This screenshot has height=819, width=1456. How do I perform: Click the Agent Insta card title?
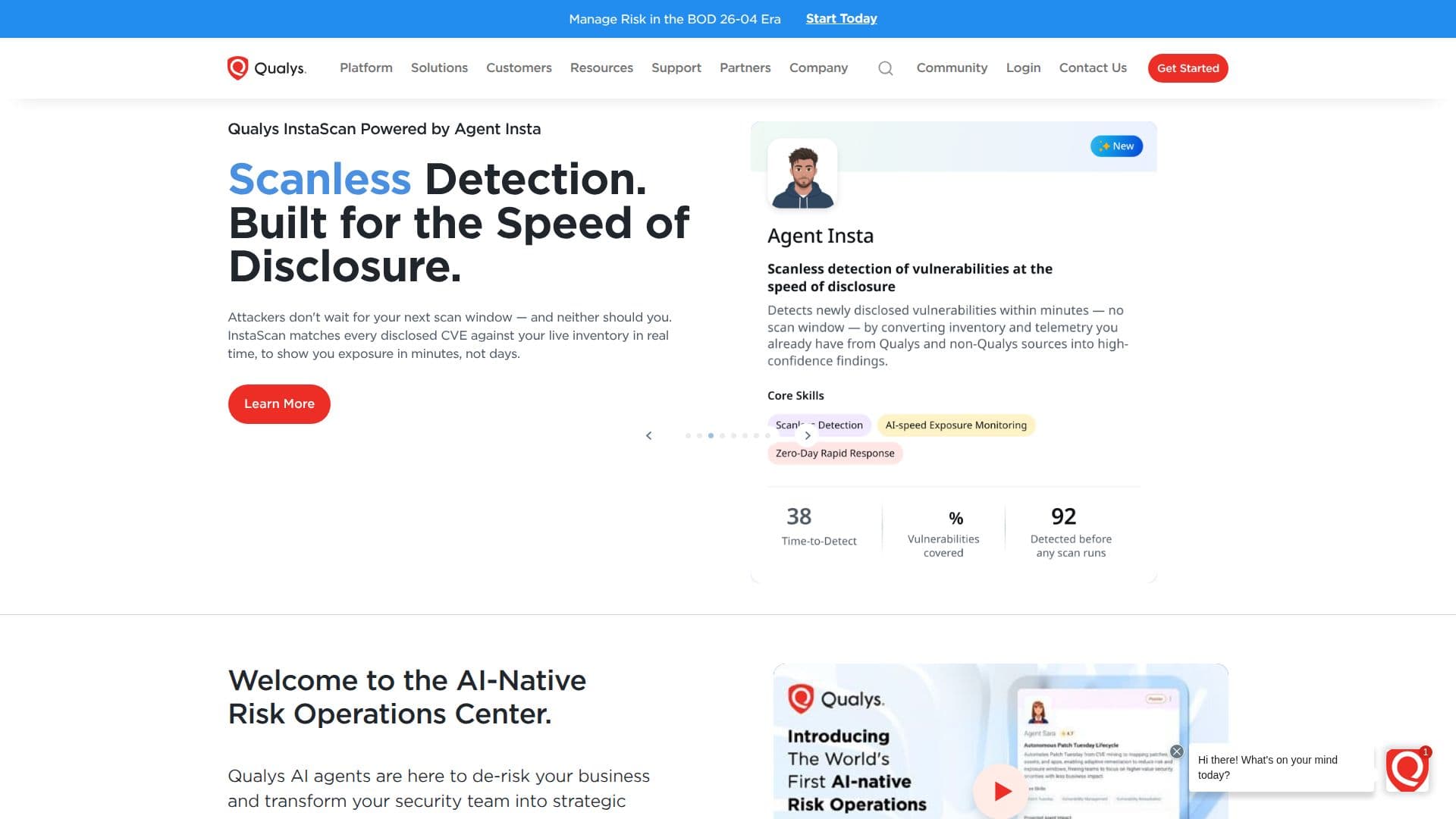(x=821, y=236)
